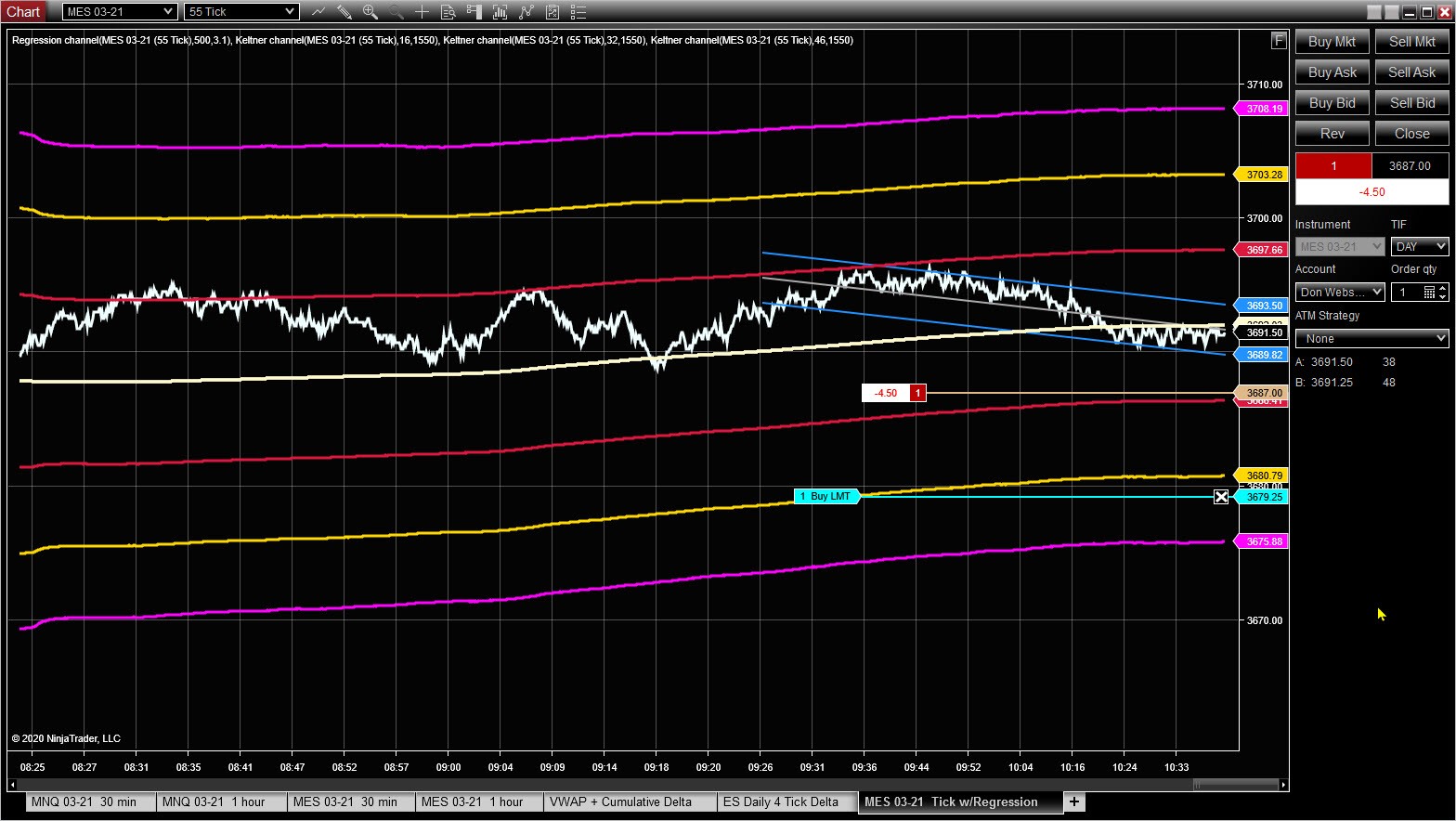Show the data box

(x=448, y=12)
